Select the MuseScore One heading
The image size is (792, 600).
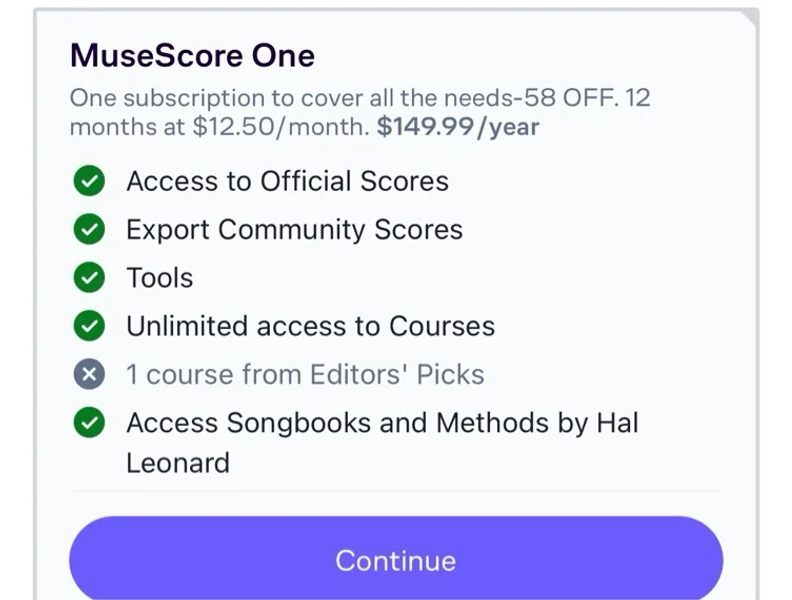click(x=192, y=55)
